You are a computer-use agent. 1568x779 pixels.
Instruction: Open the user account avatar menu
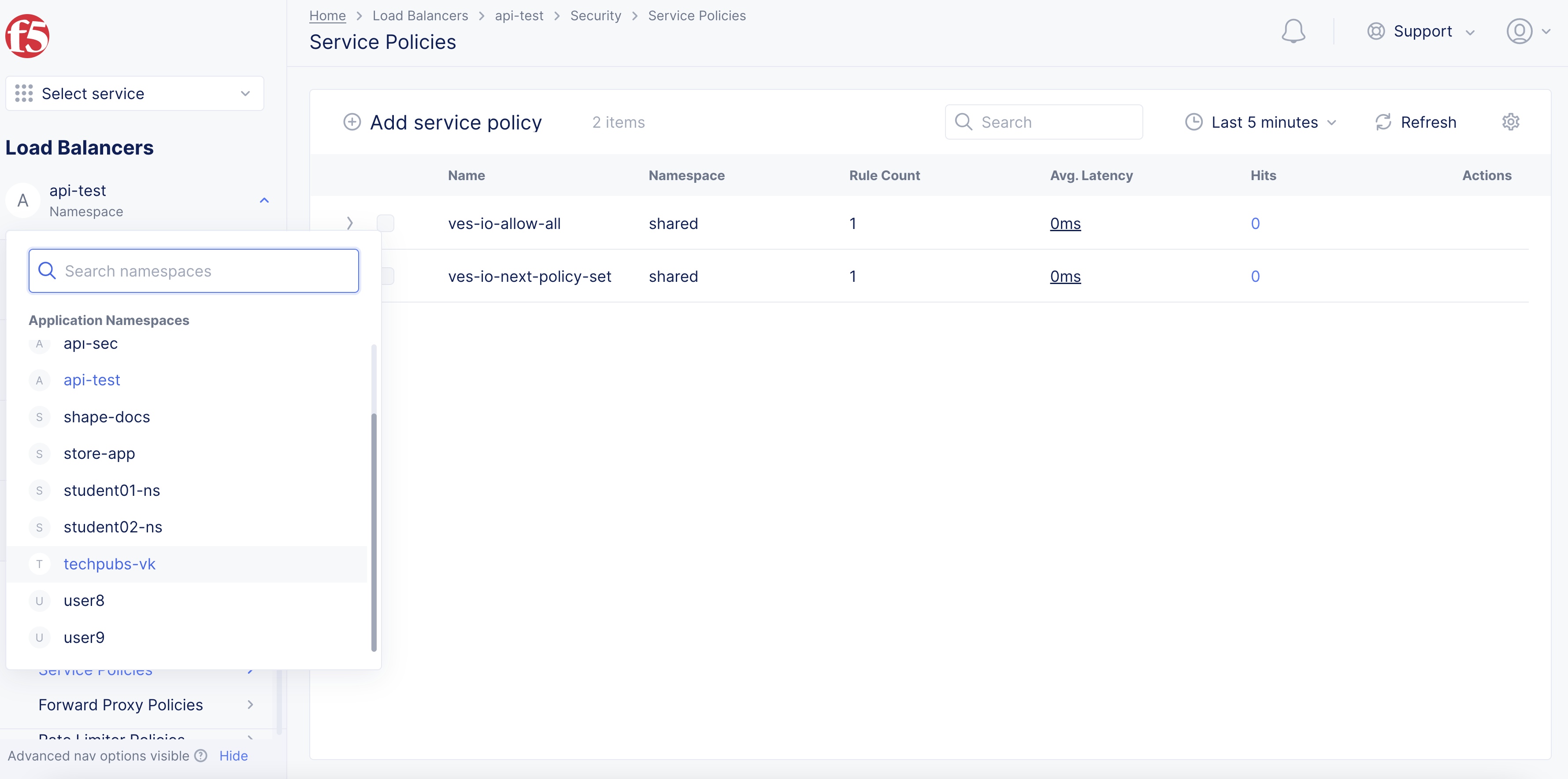pyautogui.click(x=1520, y=31)
